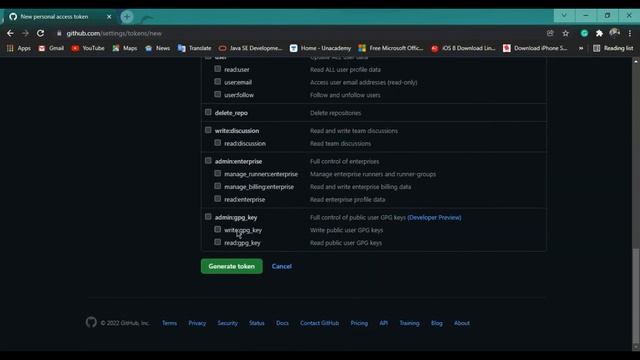
Task: Click the Cancel link
Action: [282, 266]
